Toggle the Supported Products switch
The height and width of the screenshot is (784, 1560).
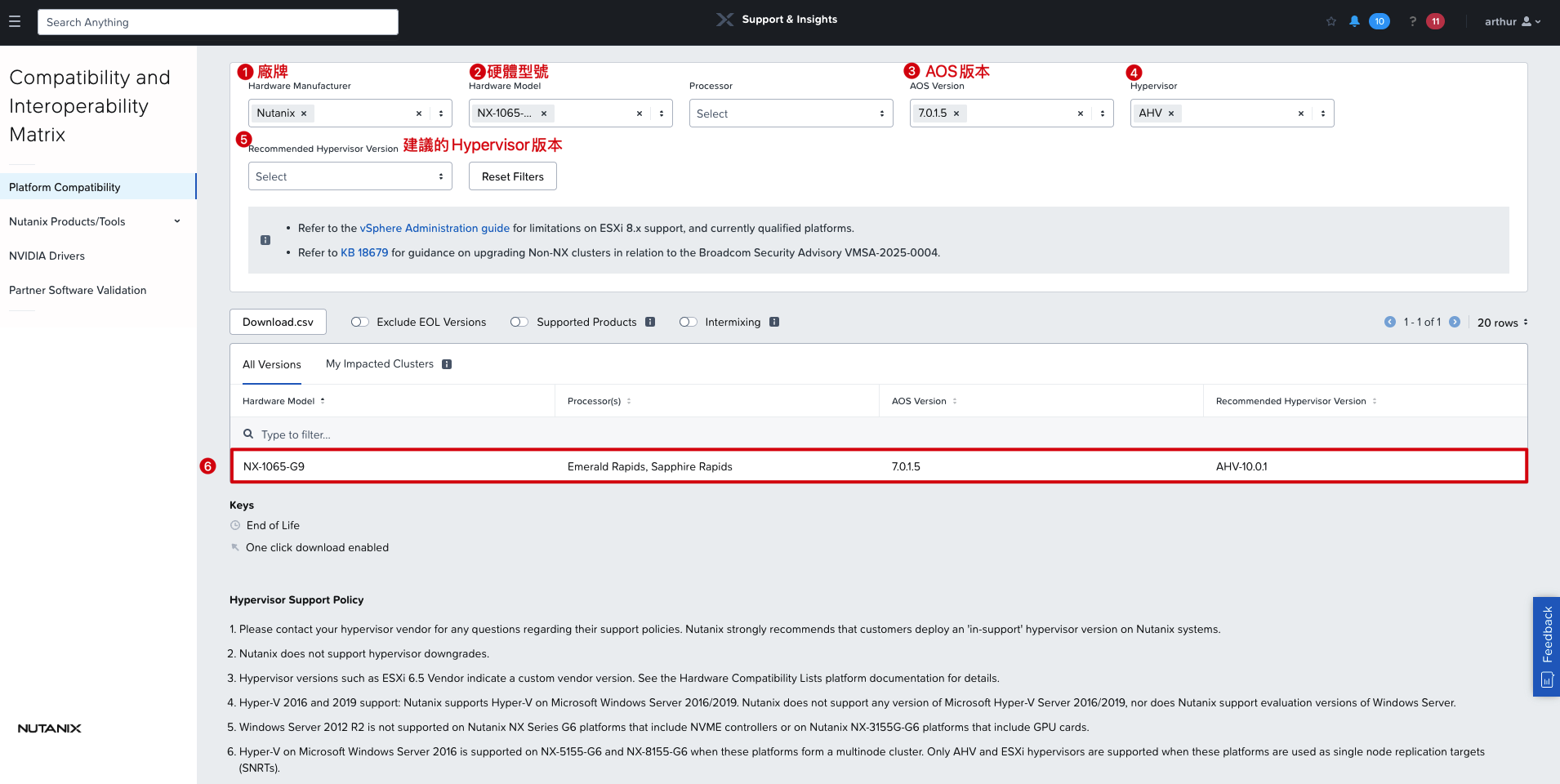pos(519,322)
